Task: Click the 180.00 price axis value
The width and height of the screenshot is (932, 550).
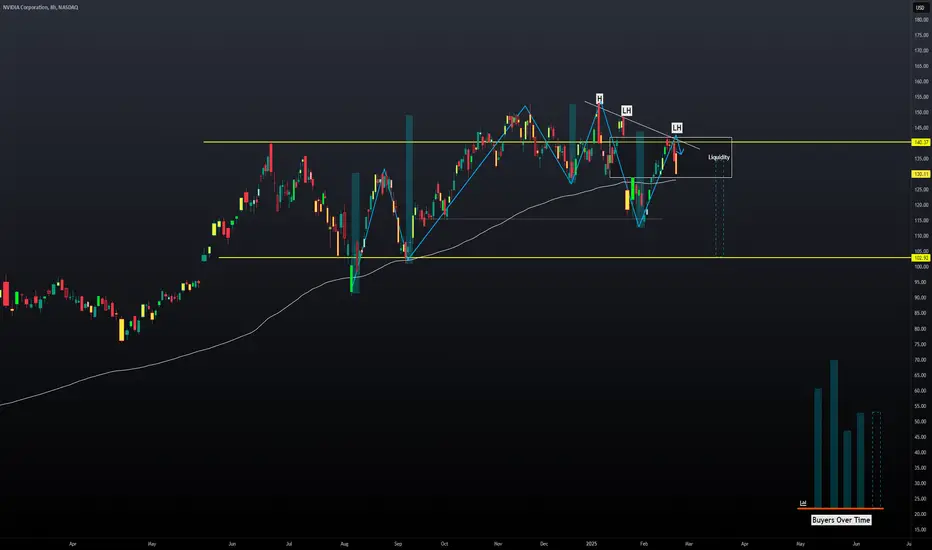Action: [921, 20]
